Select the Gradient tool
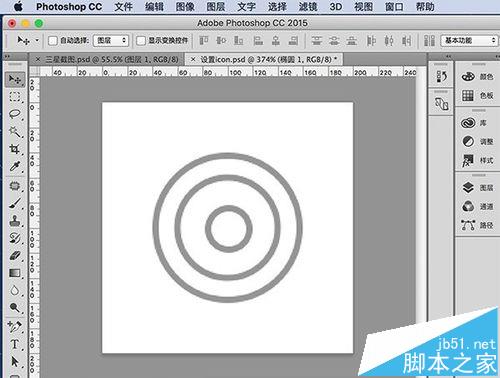The image size is (500, 378). coord(15,273)
